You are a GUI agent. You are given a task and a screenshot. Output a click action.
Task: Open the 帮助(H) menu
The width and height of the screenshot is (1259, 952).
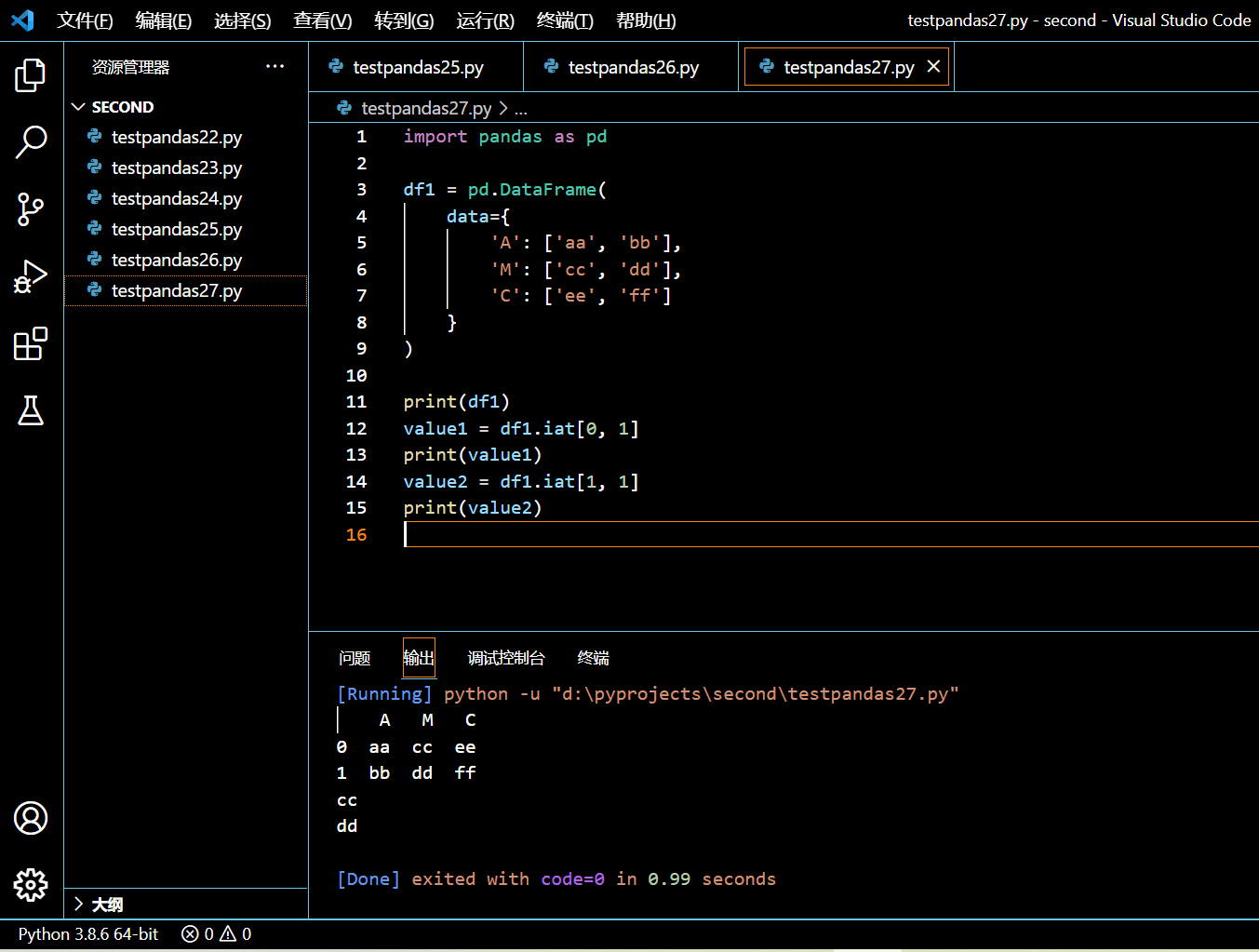[x=646, y=20]
